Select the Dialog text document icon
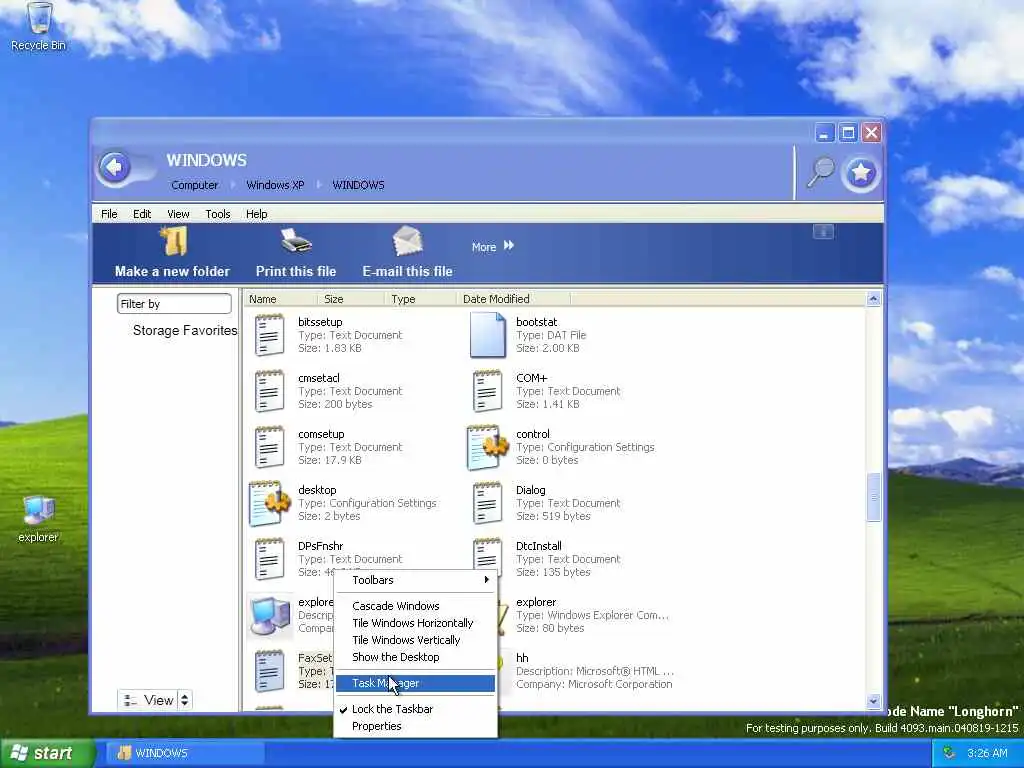Screen dimensions: 1024x768 click(x=487, y=503)
